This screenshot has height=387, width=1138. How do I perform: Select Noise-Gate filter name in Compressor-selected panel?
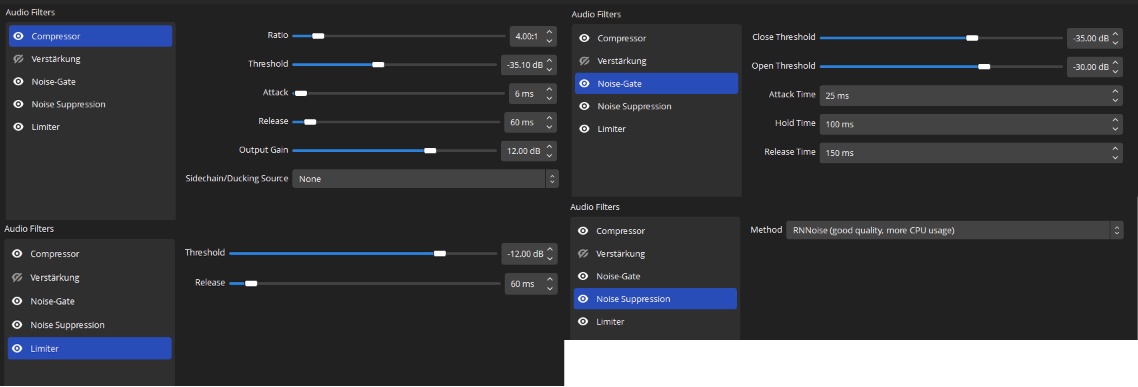[53, 82]
